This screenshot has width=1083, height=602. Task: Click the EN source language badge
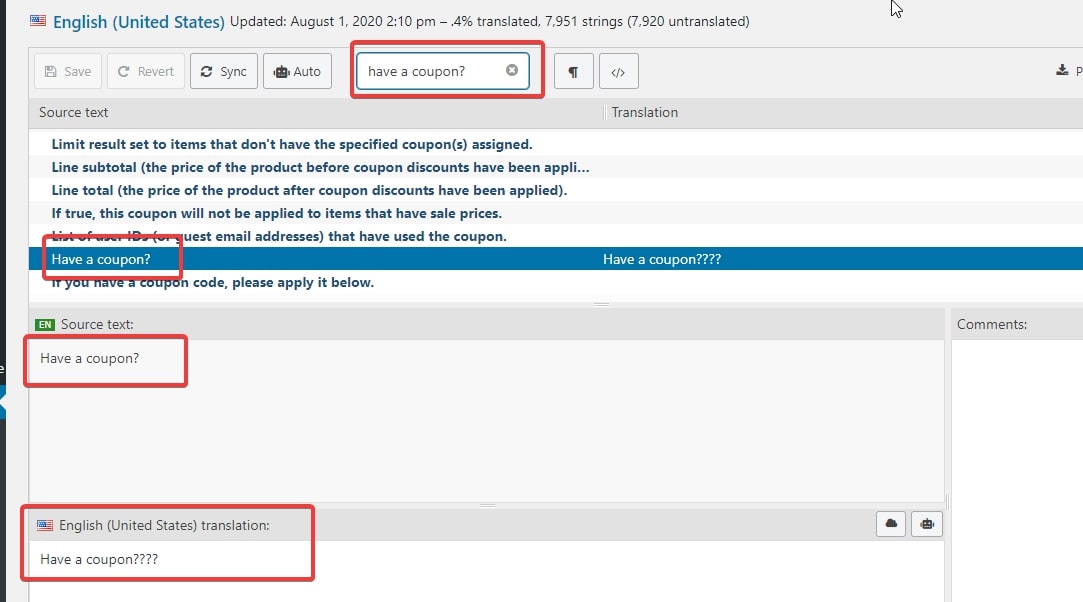pyautogui.click(x=45, y=324)
